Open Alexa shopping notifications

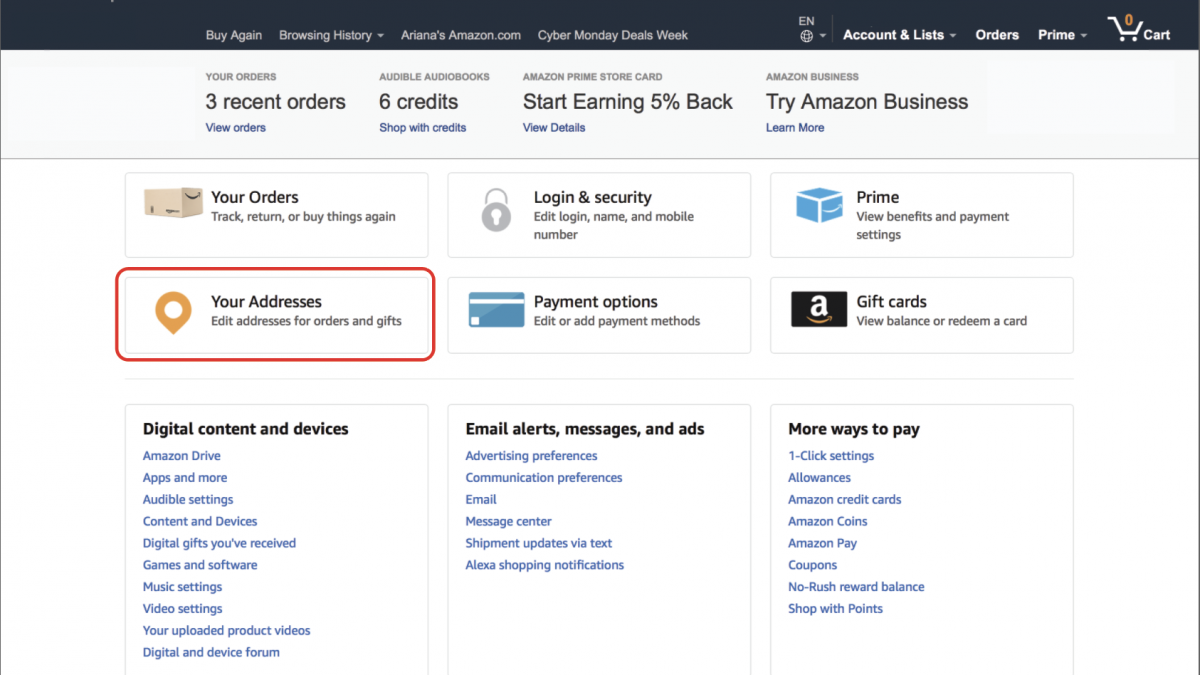point(545,566)
